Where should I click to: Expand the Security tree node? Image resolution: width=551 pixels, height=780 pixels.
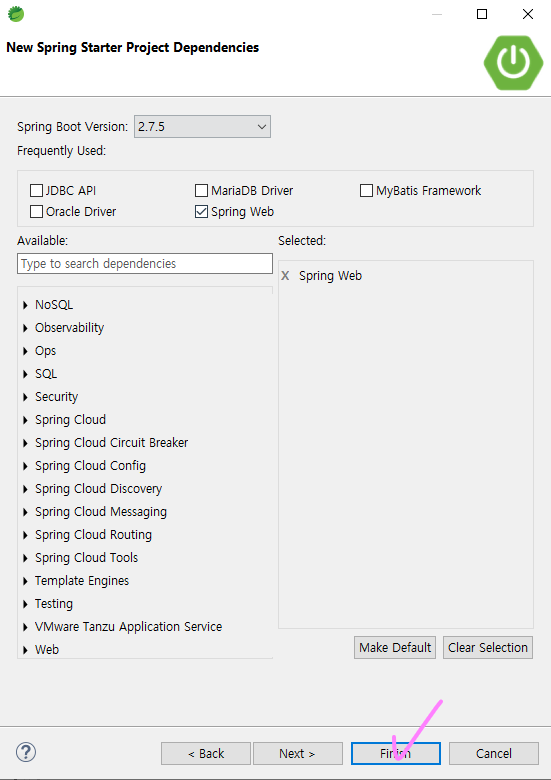25,397
